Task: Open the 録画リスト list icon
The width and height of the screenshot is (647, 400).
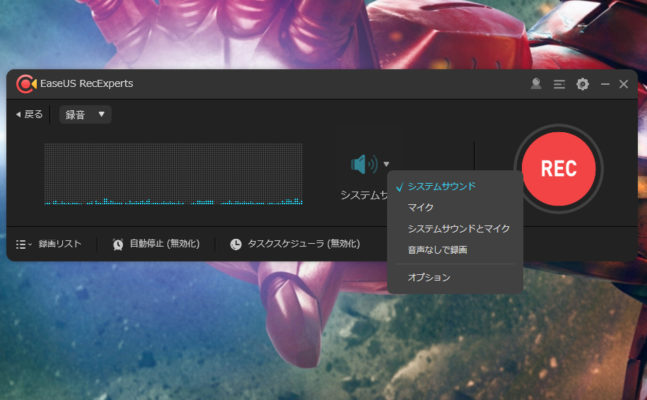Action: click(x=23, y=245)
